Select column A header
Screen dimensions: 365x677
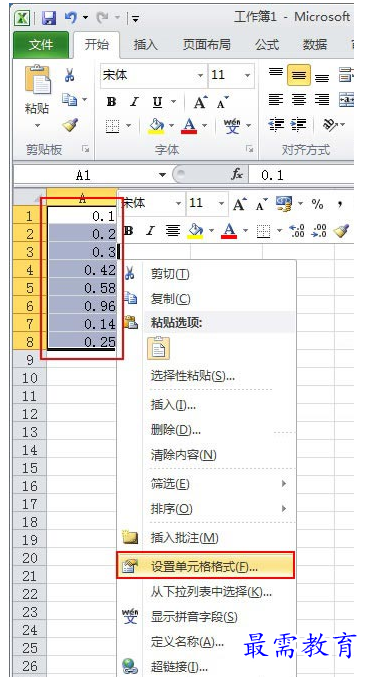point(82,198)
